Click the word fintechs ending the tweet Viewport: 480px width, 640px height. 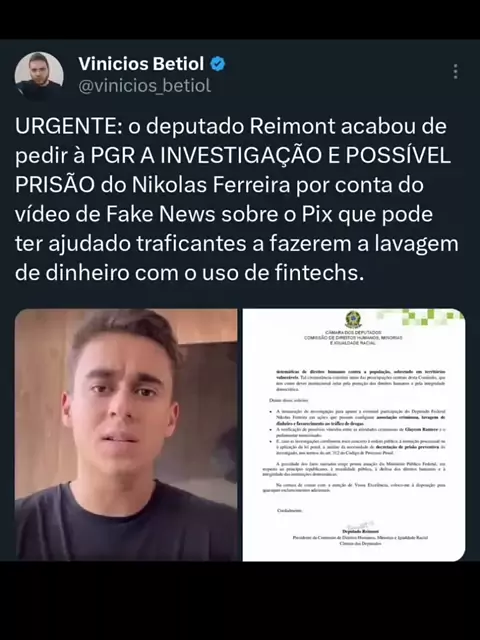click(x=319, y=273)
